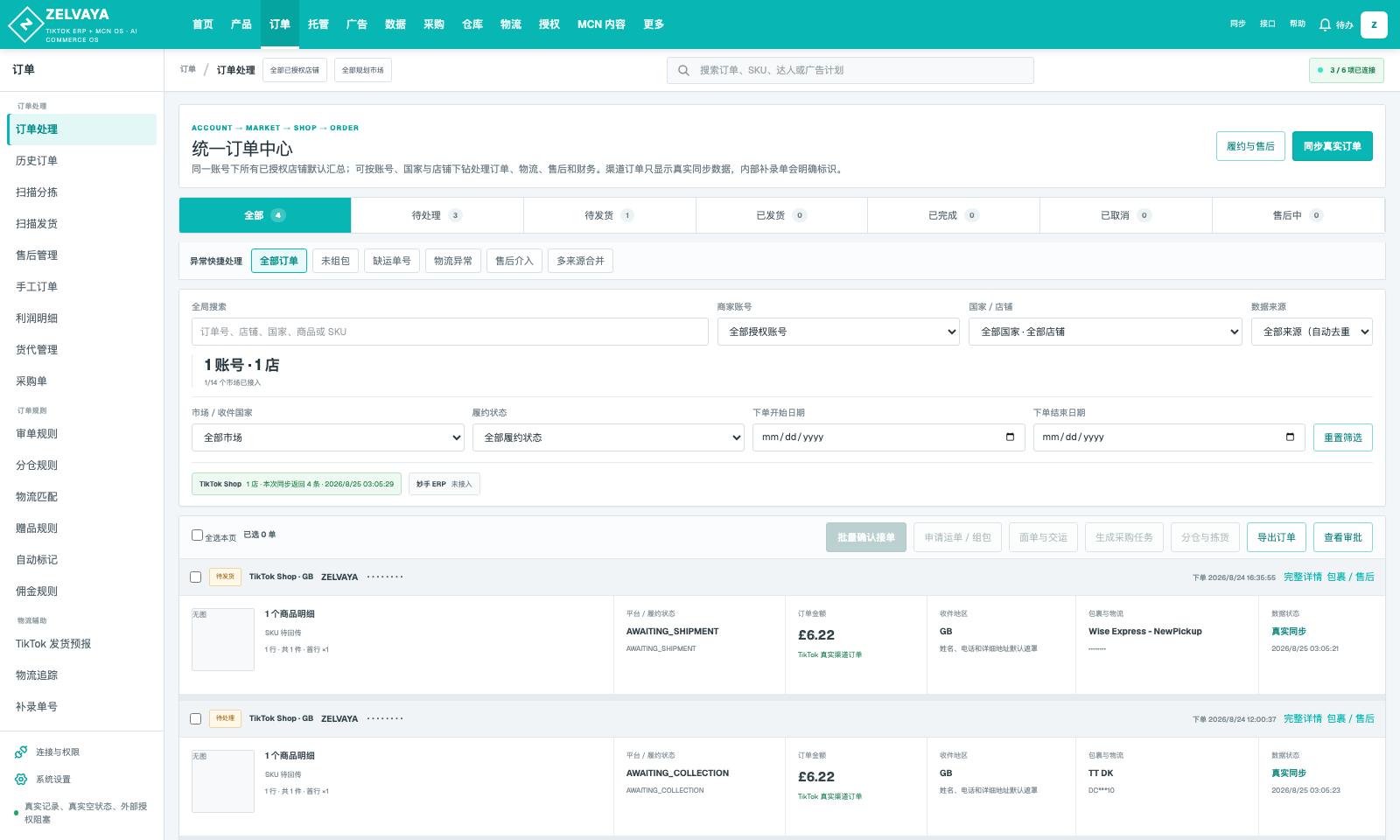Open MCN 内容 top menu
Screen dimensions: 1400x840
click(601, 24)
